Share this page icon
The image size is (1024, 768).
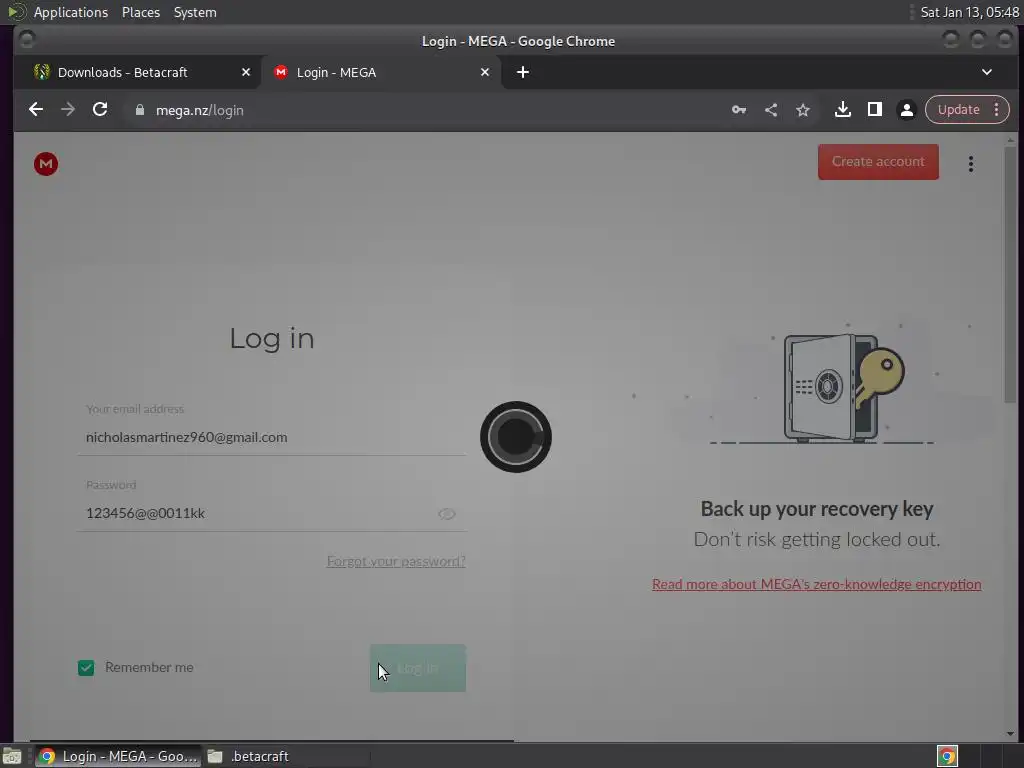click(771, 110)
